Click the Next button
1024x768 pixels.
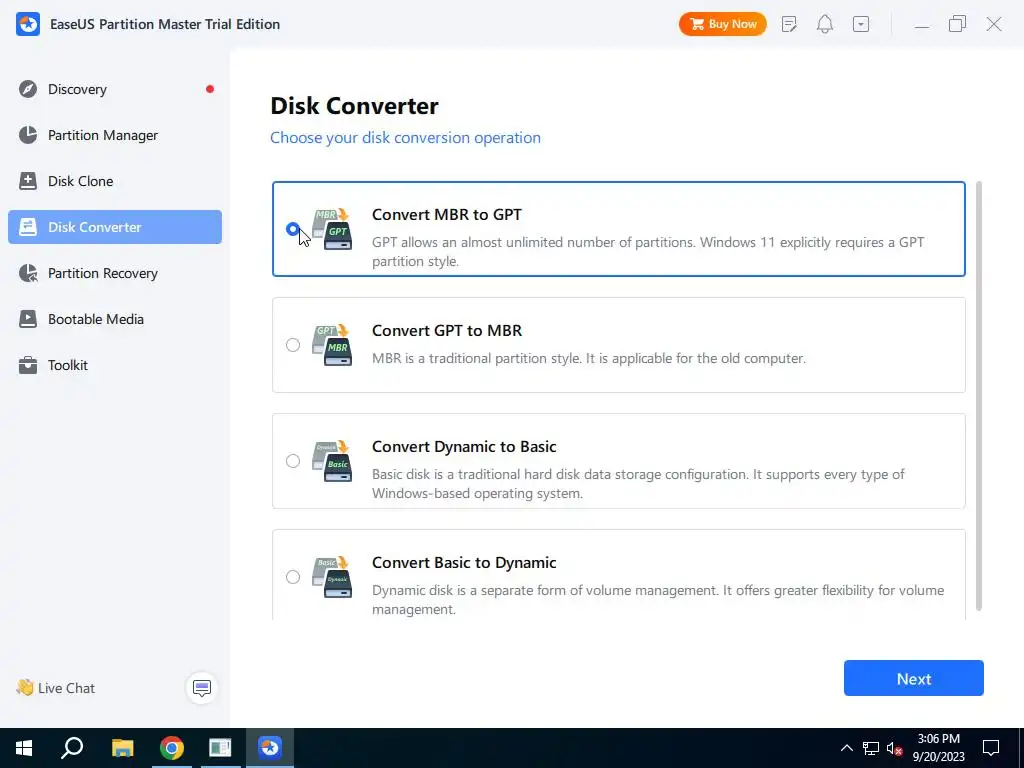(914, 678)
